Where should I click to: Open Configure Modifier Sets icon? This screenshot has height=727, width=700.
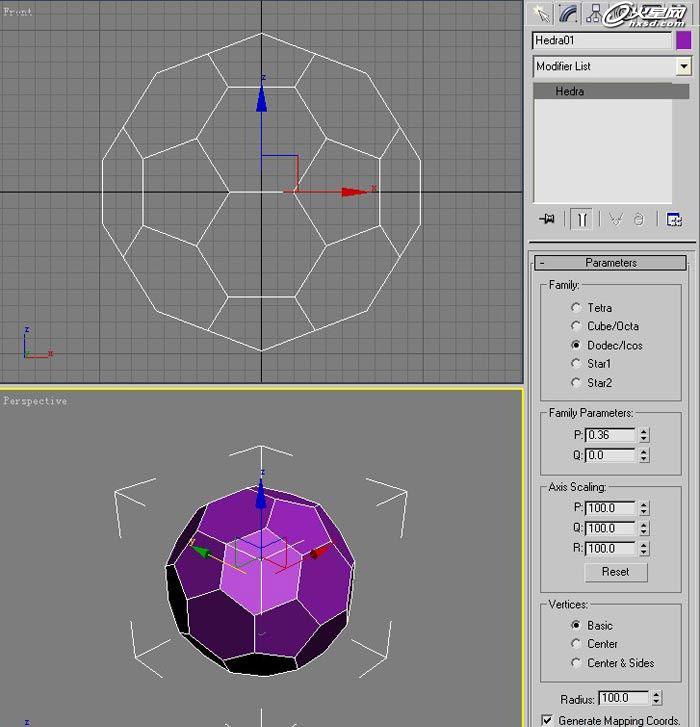pyautogui.click(x=674, y=219)
